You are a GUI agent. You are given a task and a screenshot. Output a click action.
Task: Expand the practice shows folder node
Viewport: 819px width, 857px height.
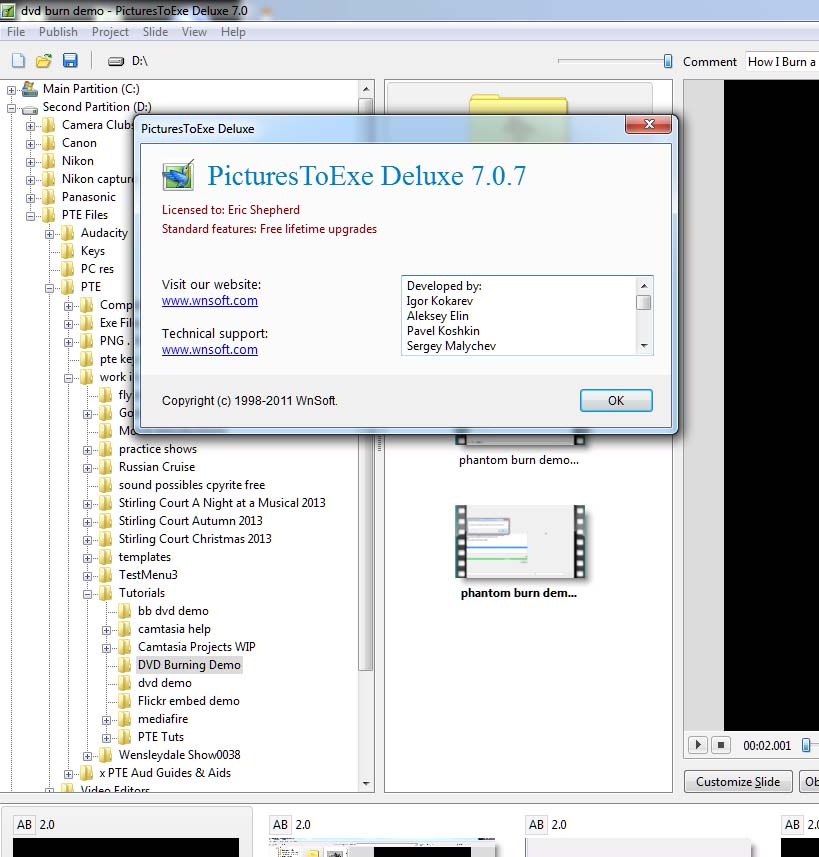[x=87, y=450]
